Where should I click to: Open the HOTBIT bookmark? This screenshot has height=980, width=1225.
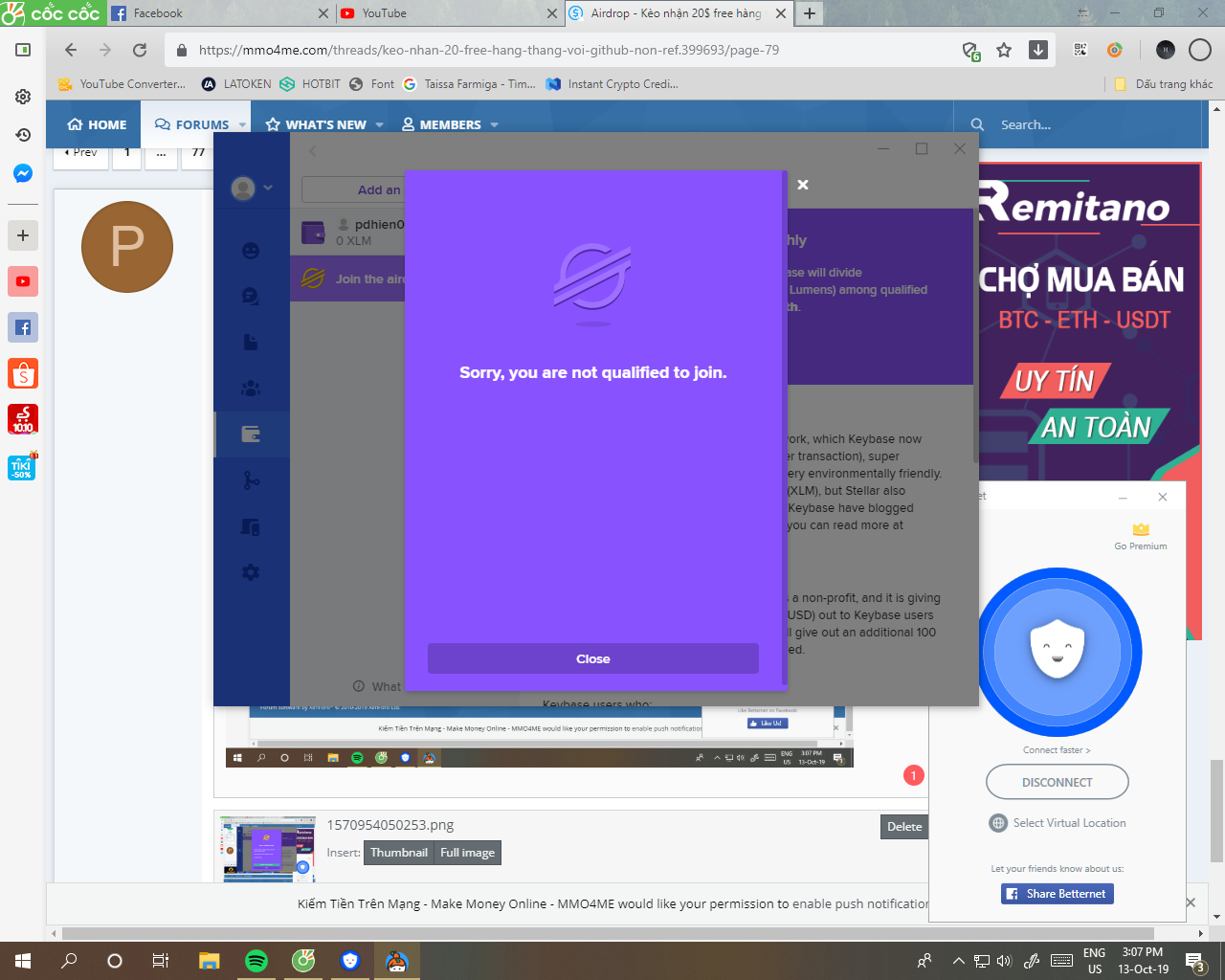click(310, 84)
